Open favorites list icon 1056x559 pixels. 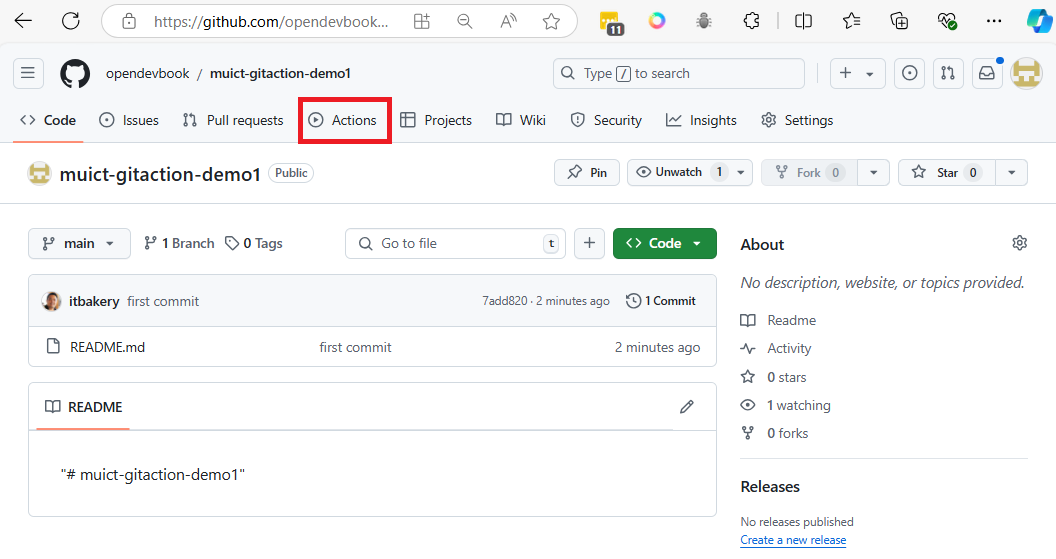[851, 21]
